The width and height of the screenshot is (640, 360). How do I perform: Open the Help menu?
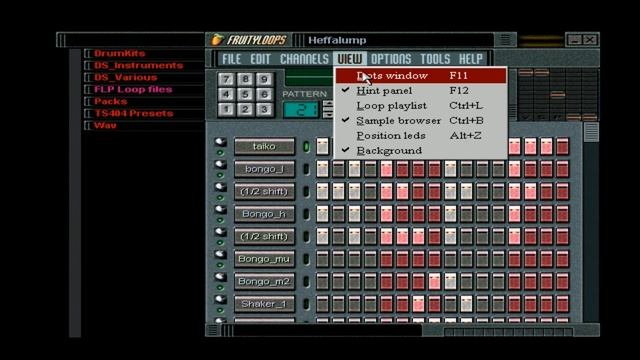tap(471, 59)
